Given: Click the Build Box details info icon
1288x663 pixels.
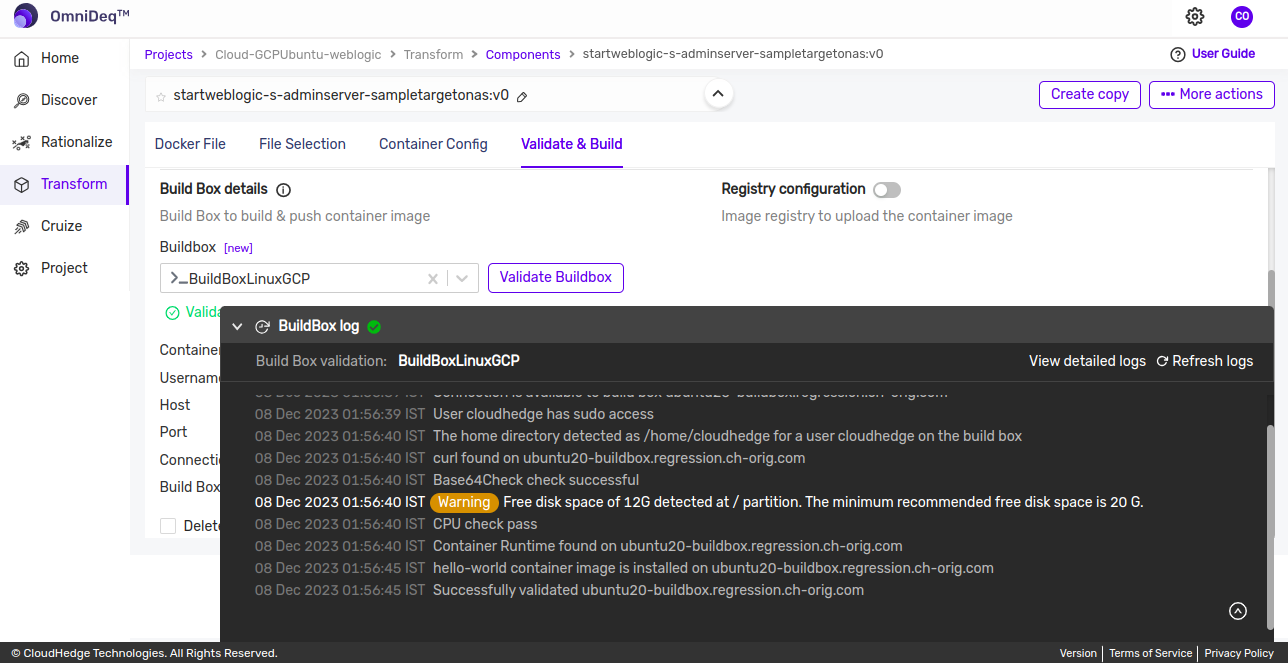Looking at the screenshot, I should click(x=283, y=190).
